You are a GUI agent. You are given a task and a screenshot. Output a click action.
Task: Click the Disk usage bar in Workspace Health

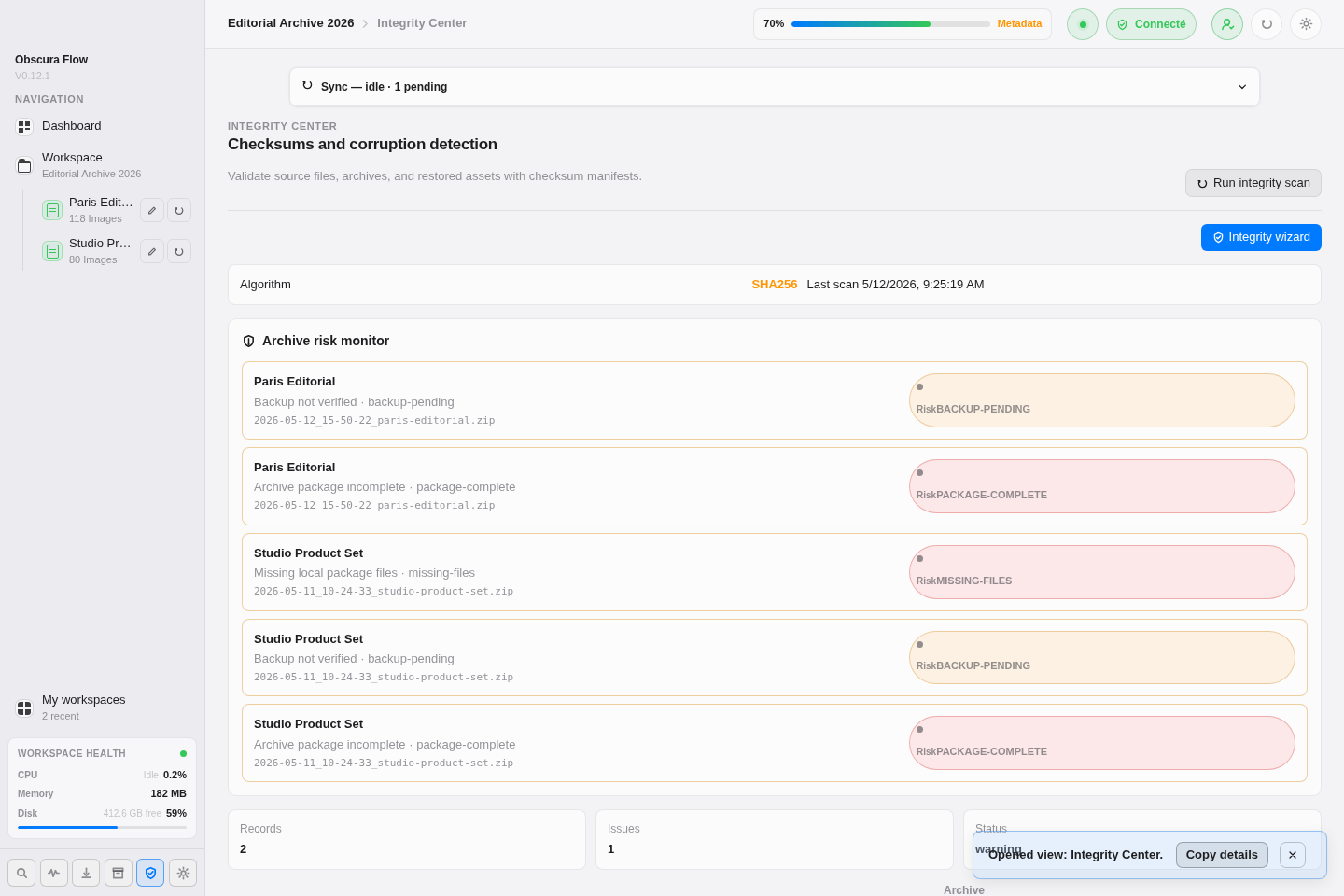pyautogui.click(x=102, y=827)
